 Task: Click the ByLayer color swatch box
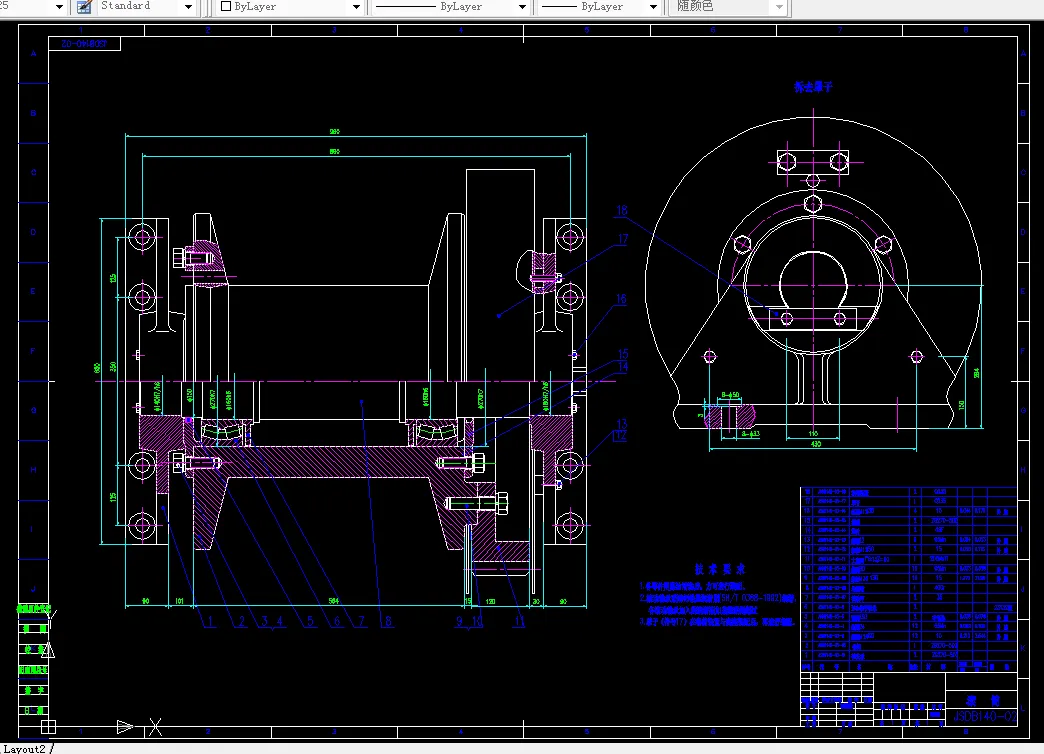coord(226,7)
